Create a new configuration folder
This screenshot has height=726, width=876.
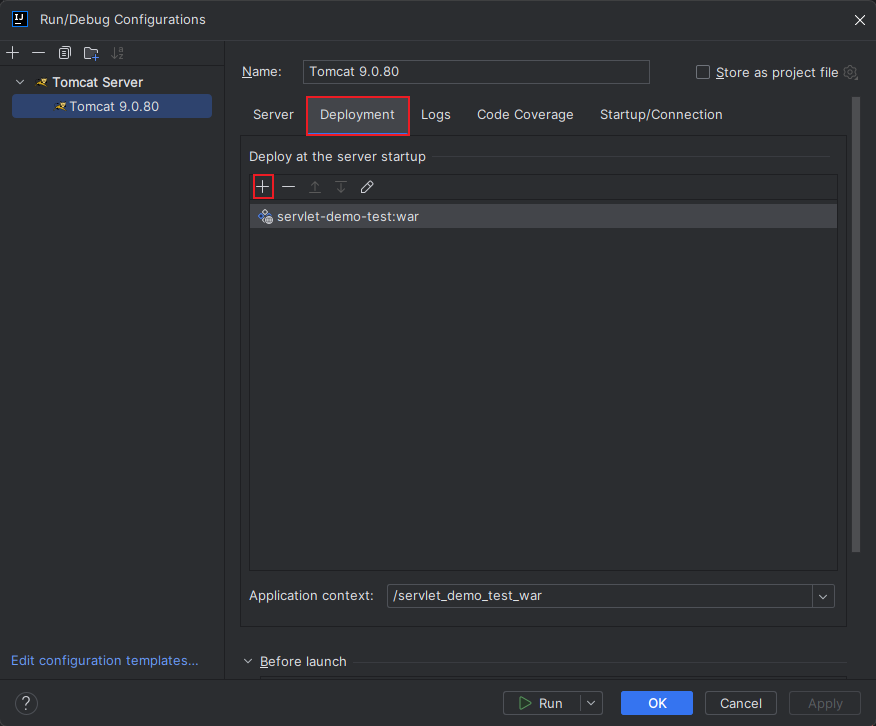pyautogui.click(x=91, y=52)
